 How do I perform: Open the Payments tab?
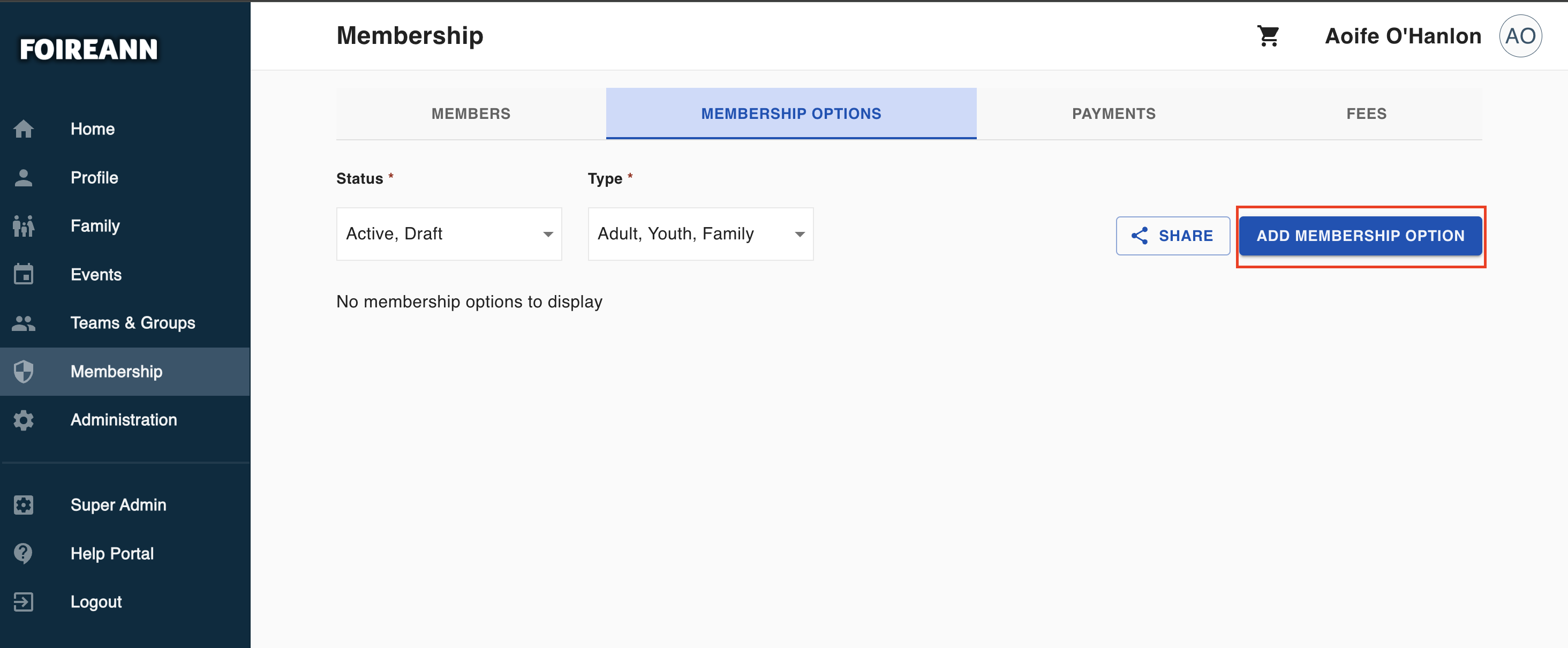(1113, 114)
